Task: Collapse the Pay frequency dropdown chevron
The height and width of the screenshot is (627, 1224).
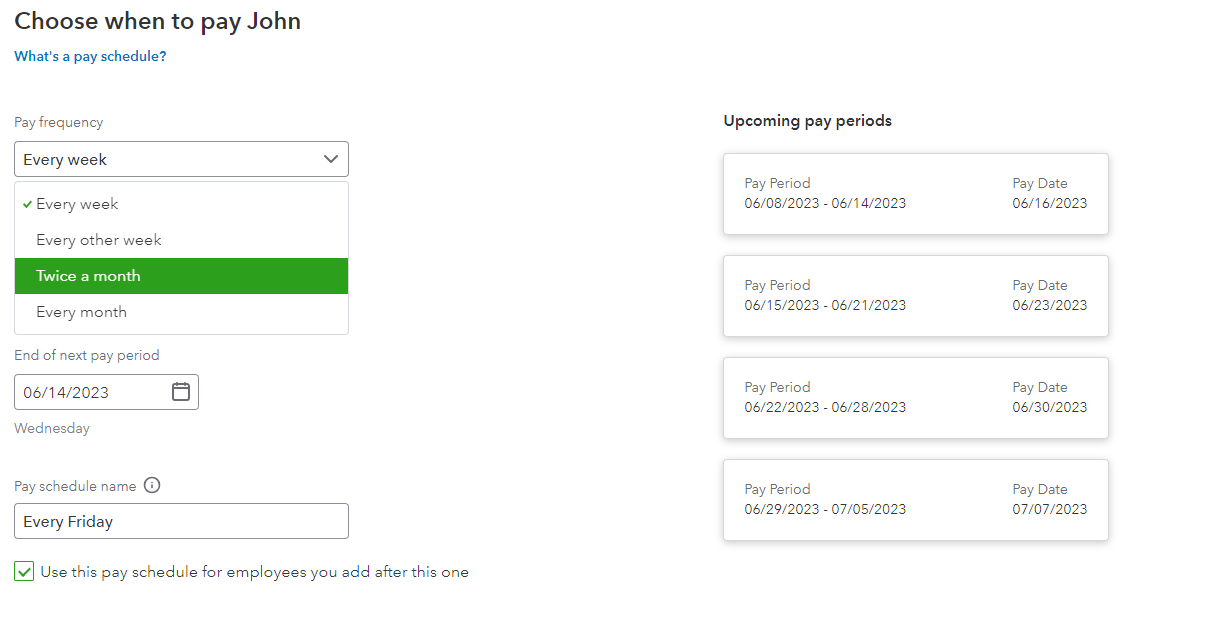Action: (x=331, y=159)
